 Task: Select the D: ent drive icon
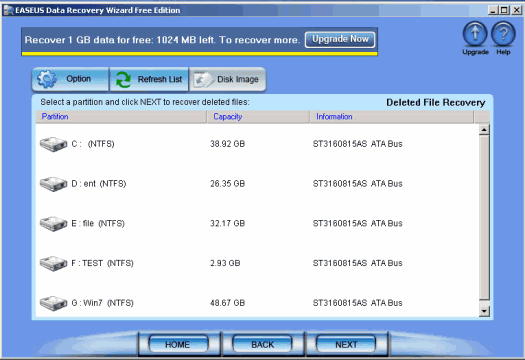53,184
